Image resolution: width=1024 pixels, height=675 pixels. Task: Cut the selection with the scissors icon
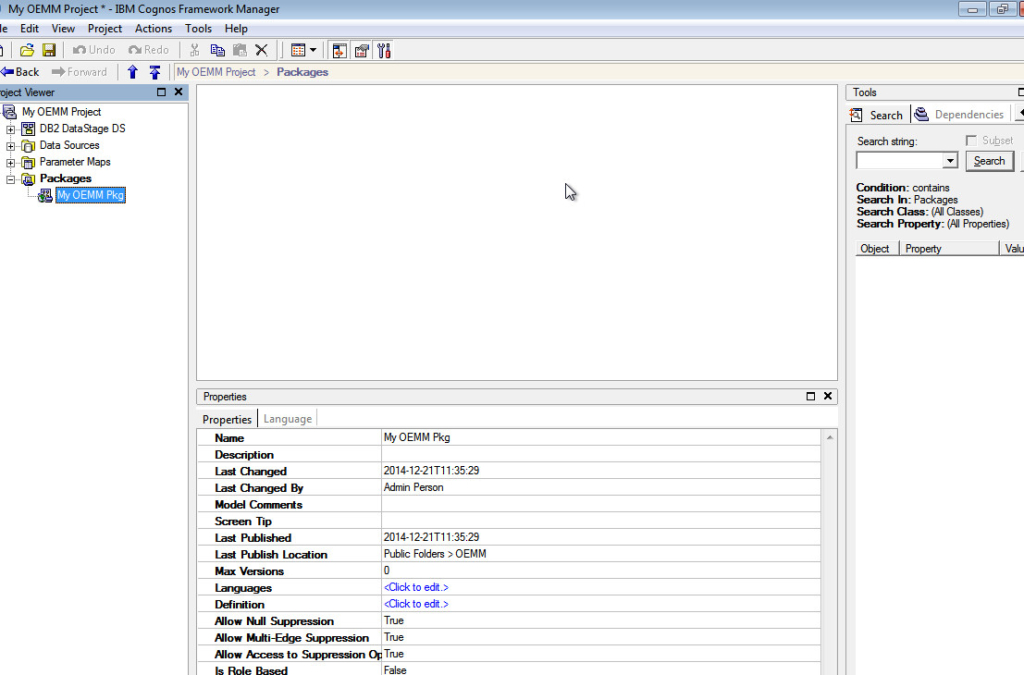click(x=195, y=50)
